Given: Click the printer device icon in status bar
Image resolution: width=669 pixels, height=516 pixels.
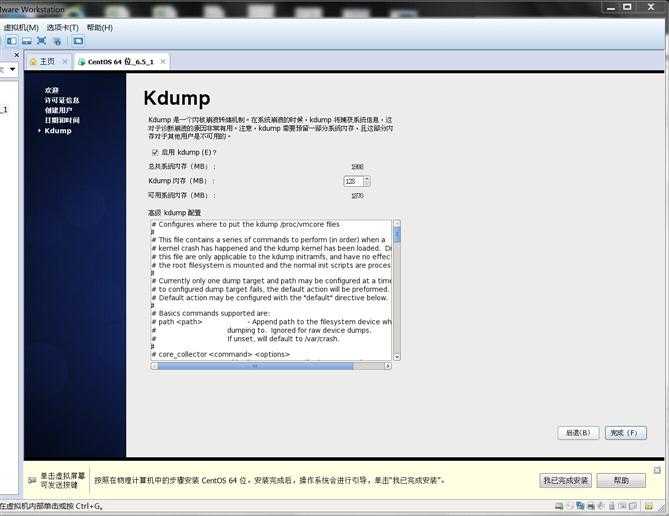Looking at the screenshot, I should [x=591, y=506].
